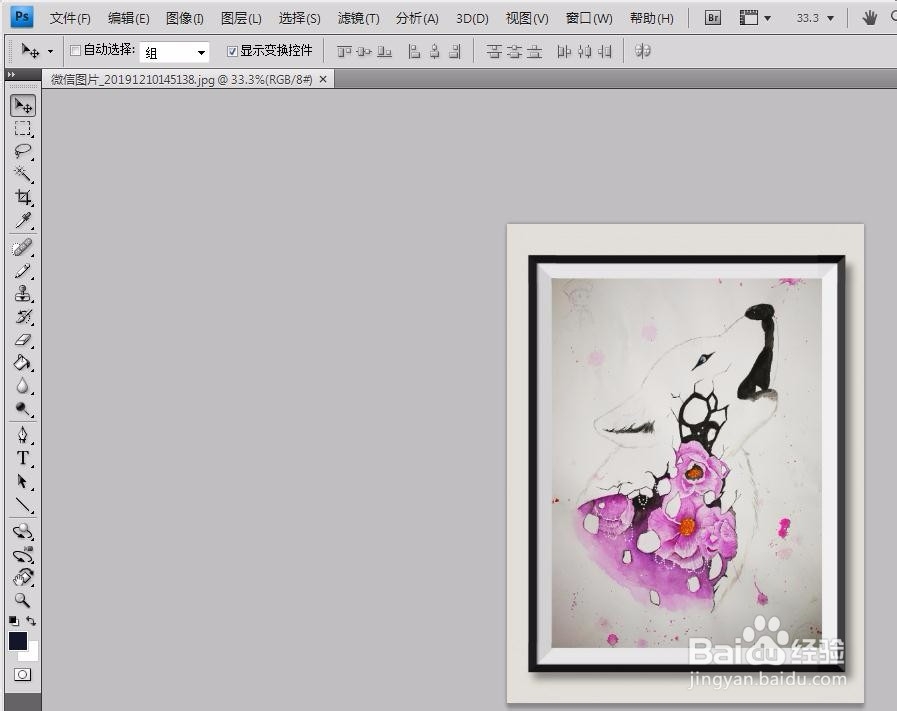Select the Zoom tool in toolbox
Screen dimensions: 897x711
click(22, 600)
